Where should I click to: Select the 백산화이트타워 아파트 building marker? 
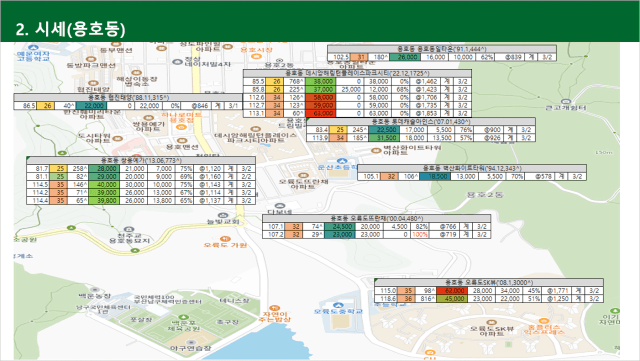[376, 150]
